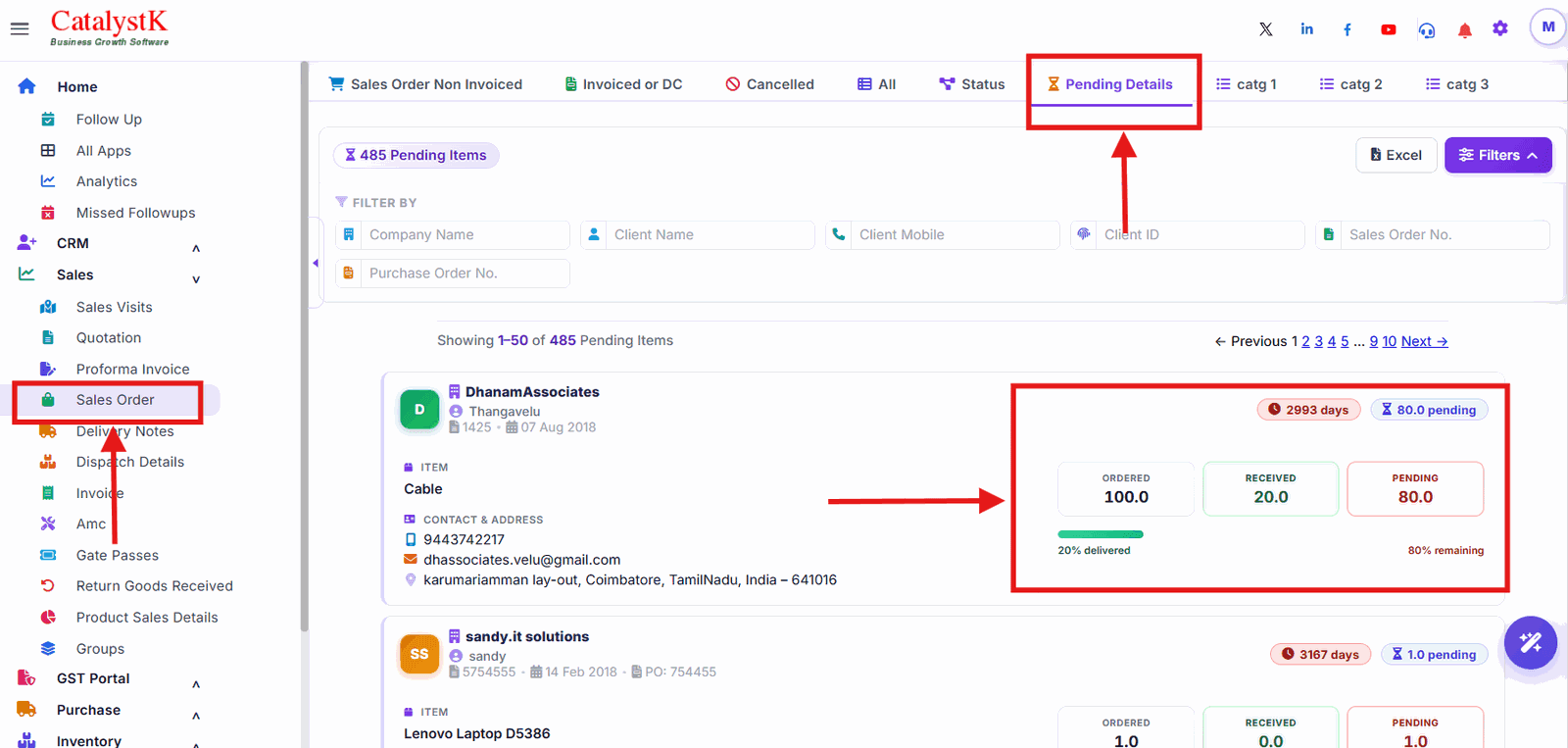Click the magic wand floating button
The height and width of the screenshot is (748, 1568).
point(1531,643)
